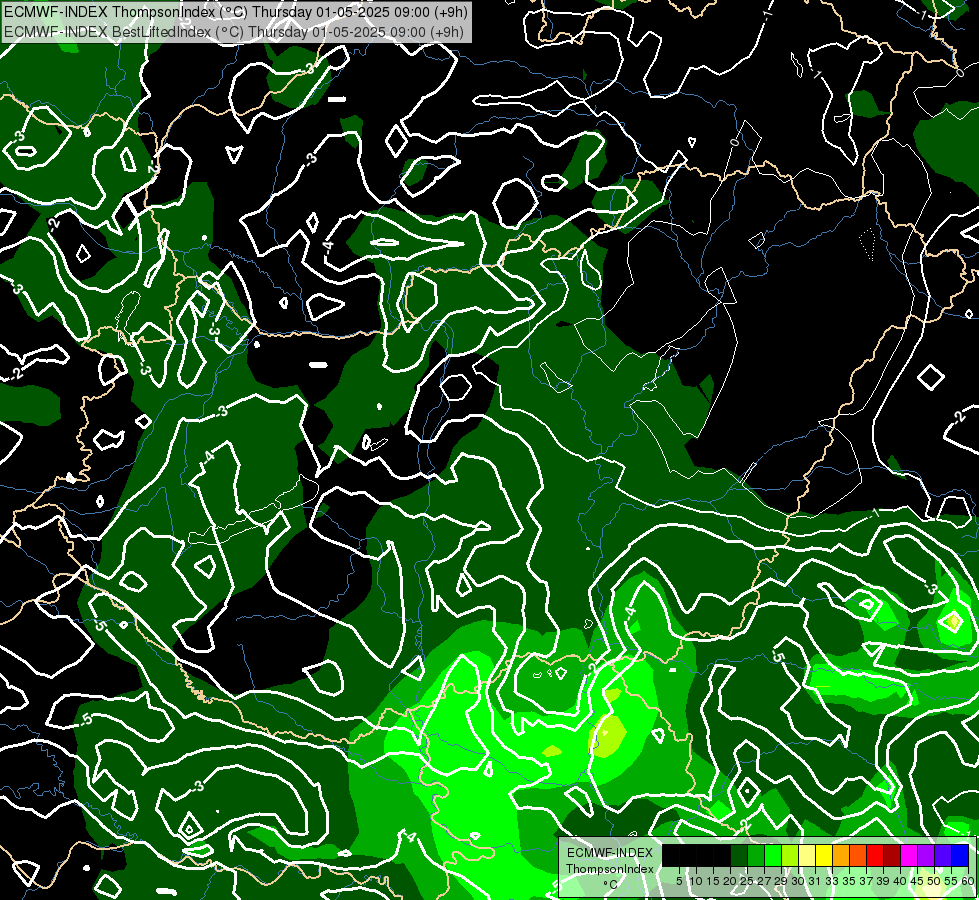Click legend scale value 55
The image size is (979, 900).
[x=951, y=881]
